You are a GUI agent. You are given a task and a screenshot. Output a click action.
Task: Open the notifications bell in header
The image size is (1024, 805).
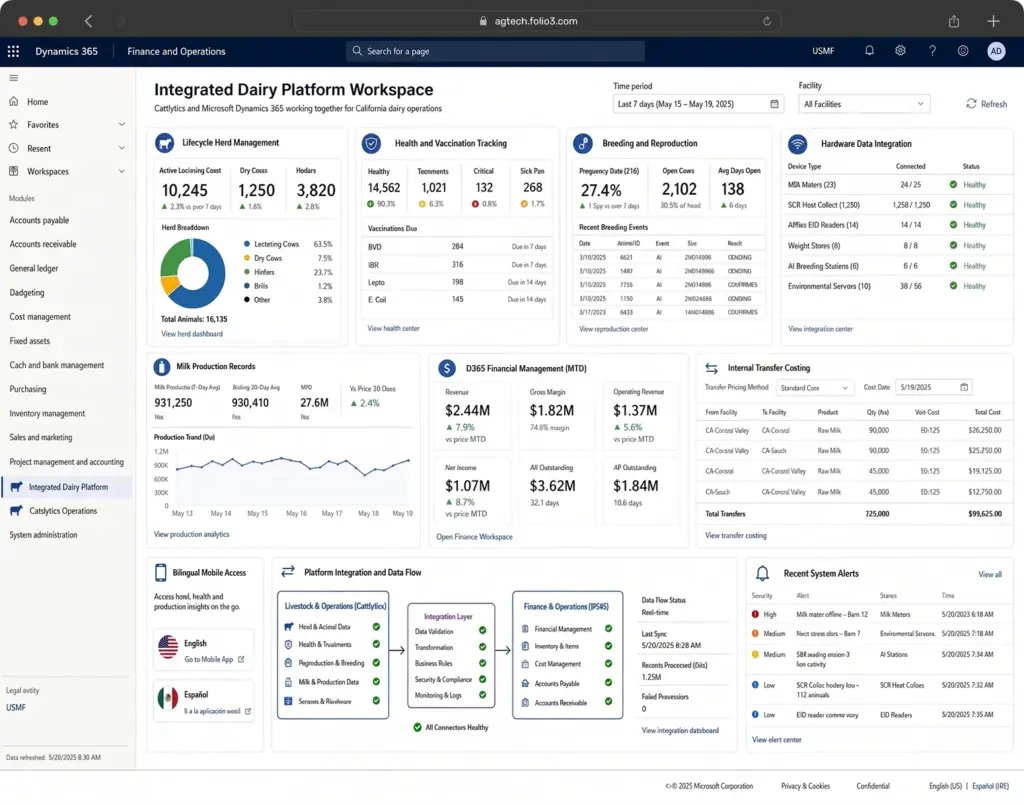(869, 50)
